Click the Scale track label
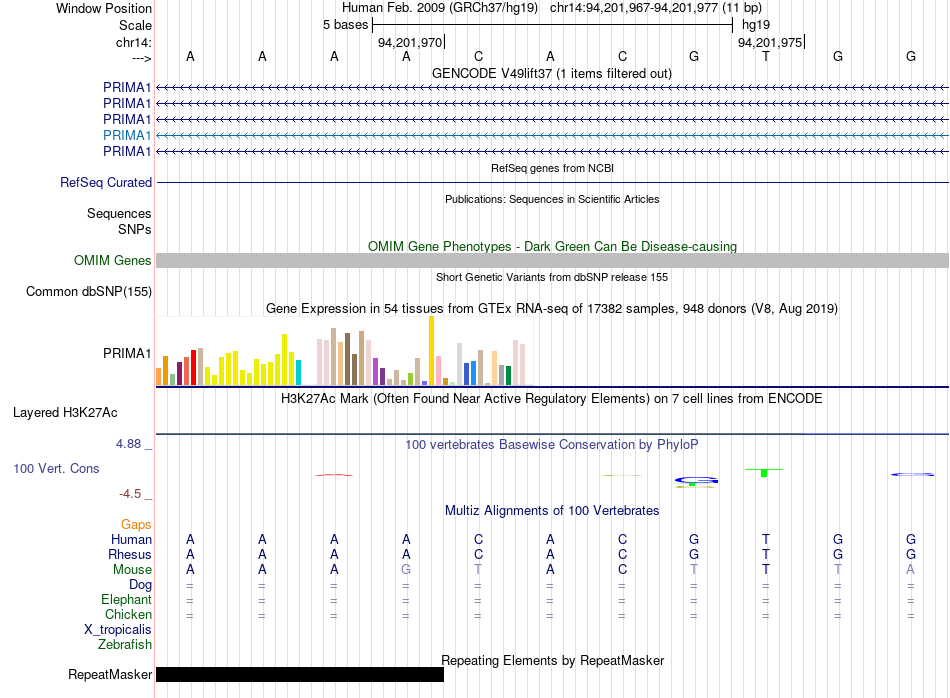The height and width of the screenshot is (698, 950). 135,25
